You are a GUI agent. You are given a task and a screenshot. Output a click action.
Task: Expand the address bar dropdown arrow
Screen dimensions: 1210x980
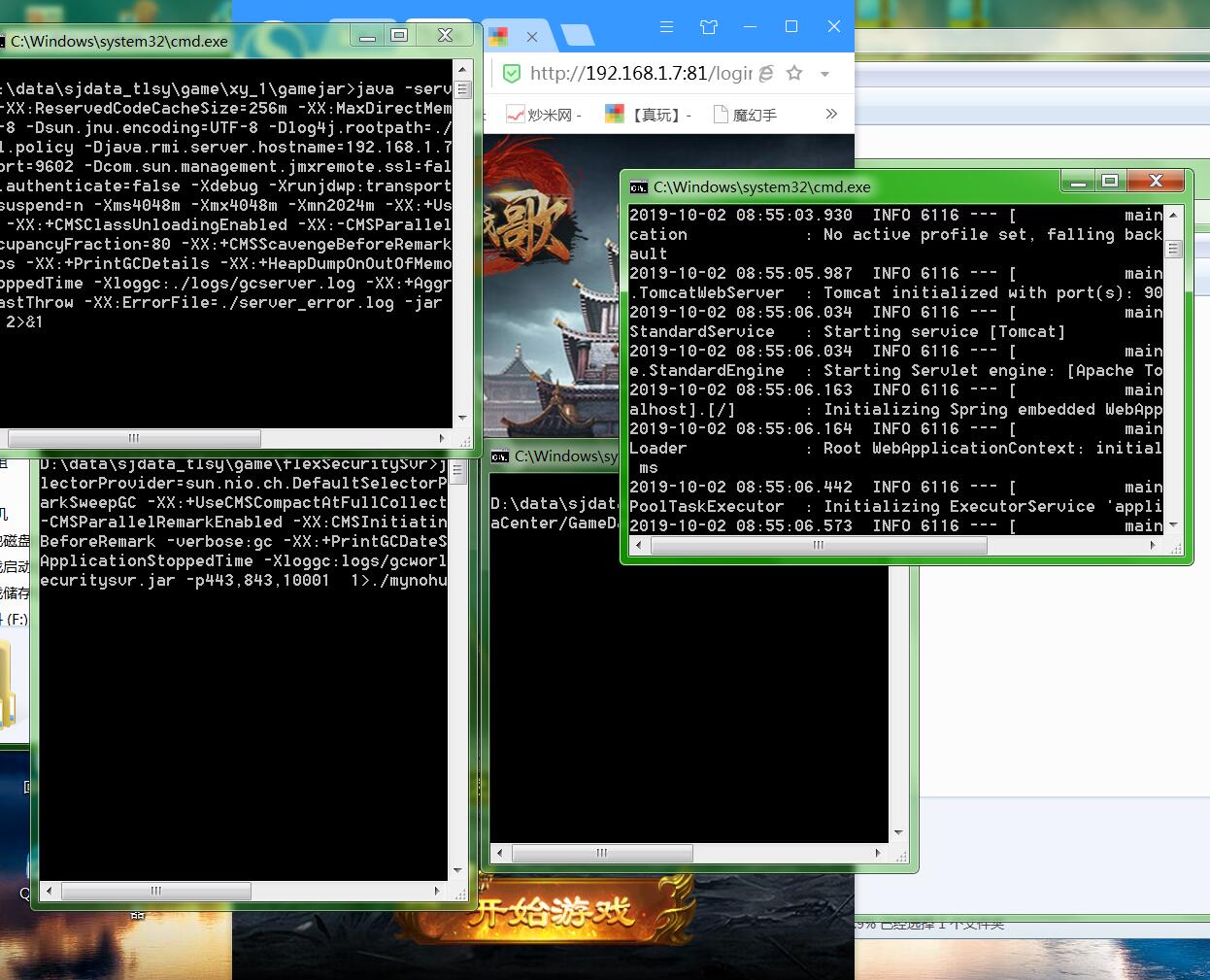coord(824,74)
